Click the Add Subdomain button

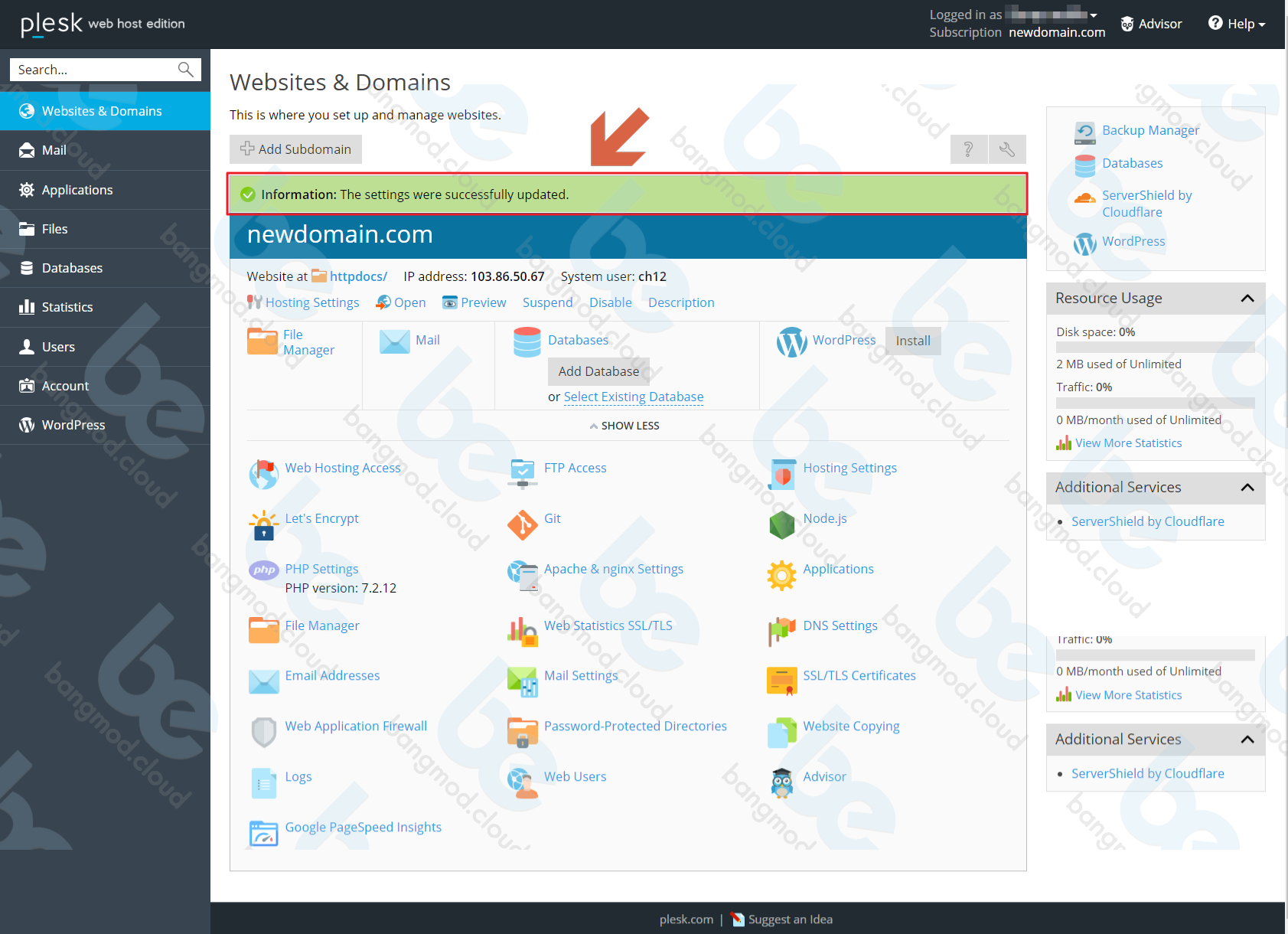click(x=295, y=149)
